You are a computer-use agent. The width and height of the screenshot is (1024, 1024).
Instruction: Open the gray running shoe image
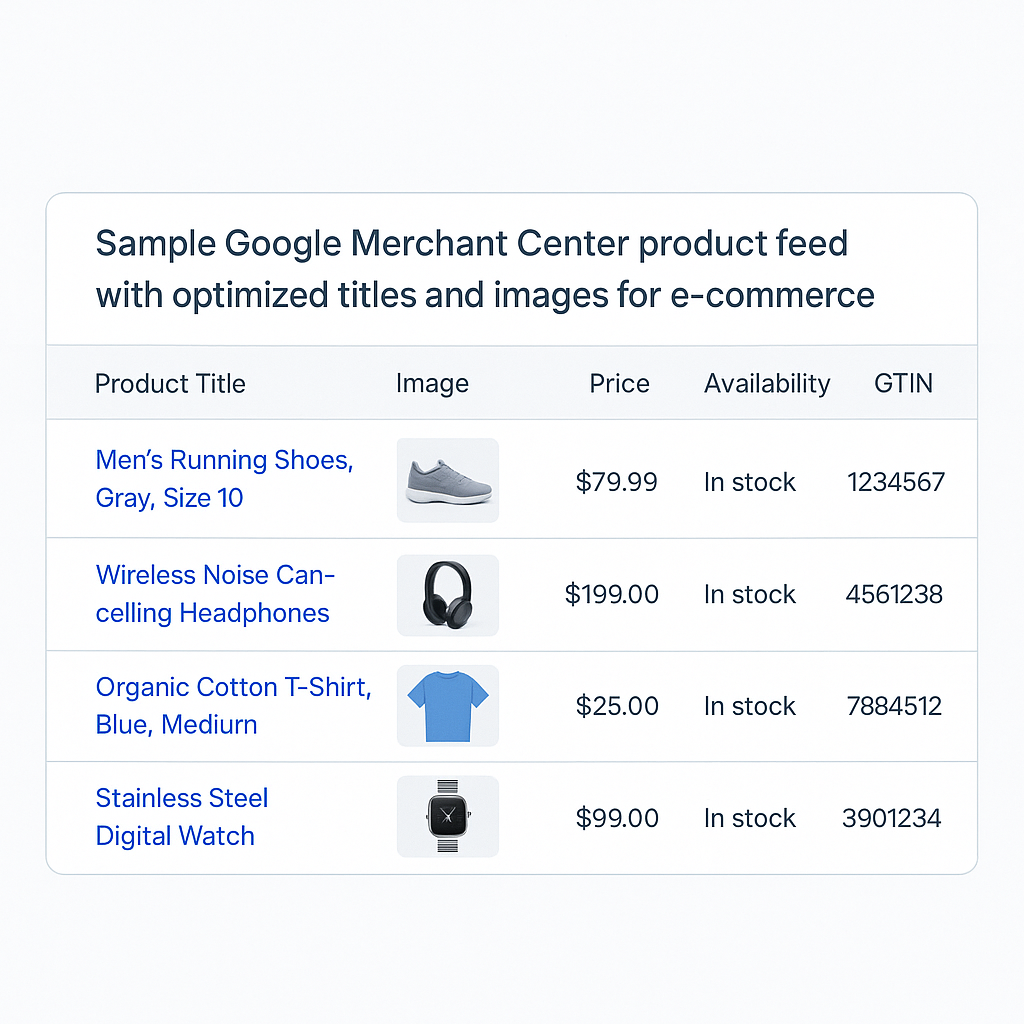point(447,480)
